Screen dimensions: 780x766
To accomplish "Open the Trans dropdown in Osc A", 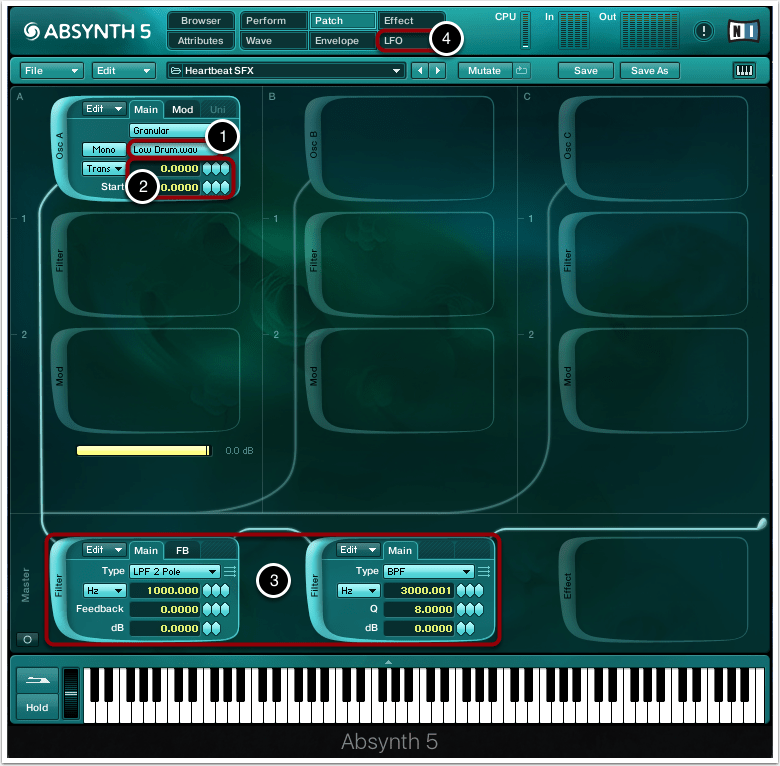I will point(103,169).
